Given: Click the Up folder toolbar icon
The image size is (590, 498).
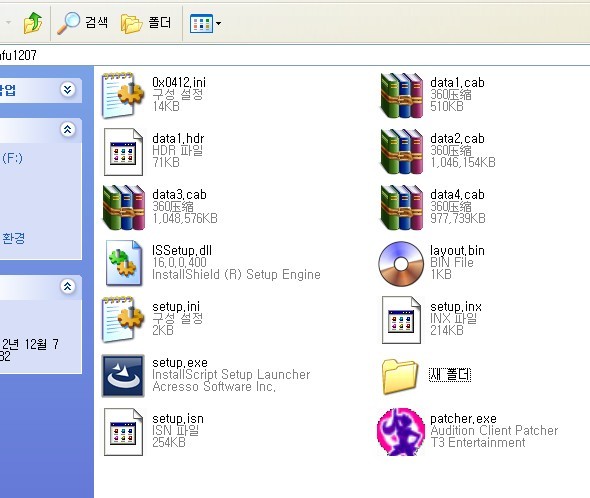Looking at the screenshot, I should 32,23.
